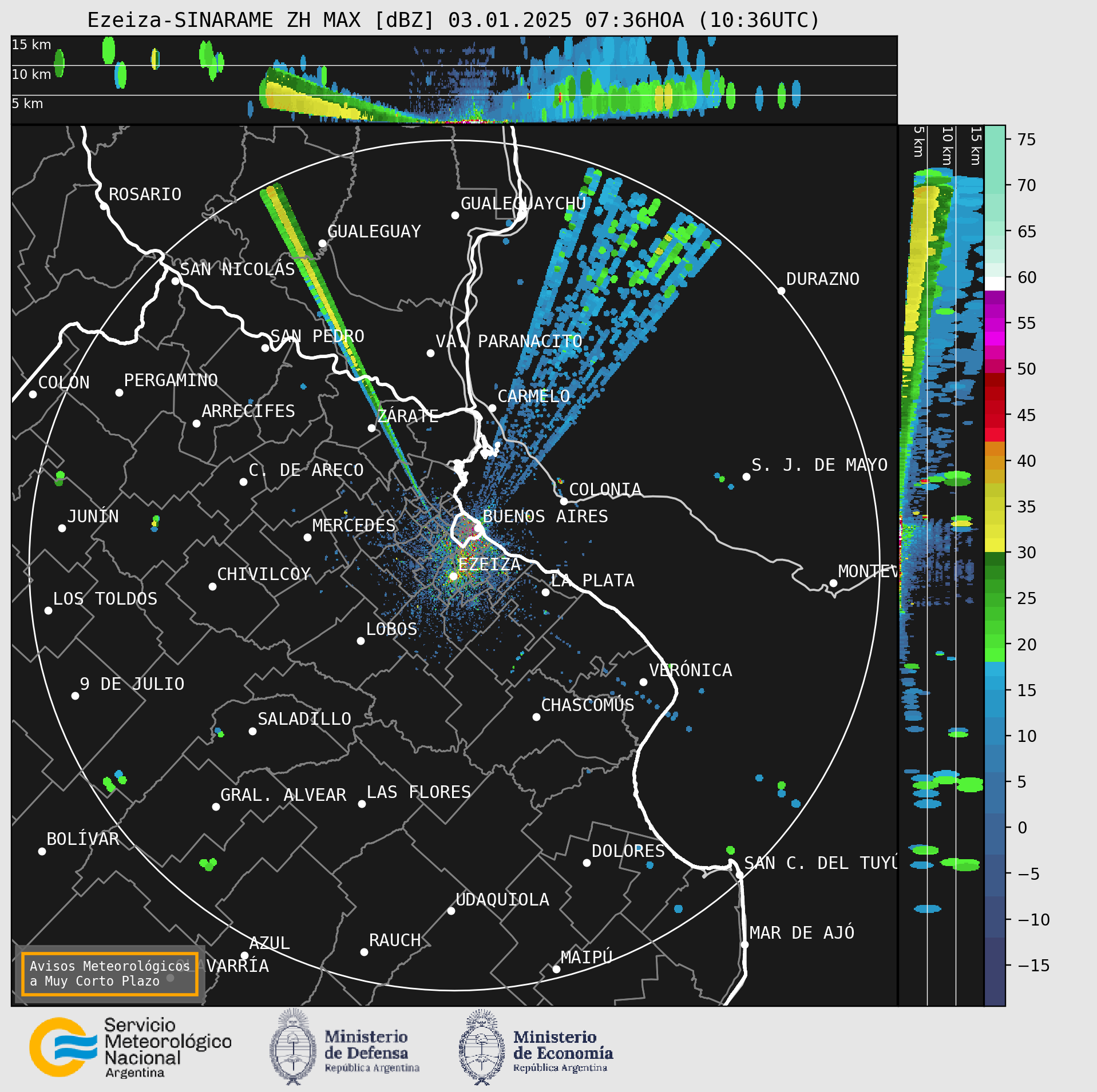Click the Durazno marker on range ring

pos(781,291)
